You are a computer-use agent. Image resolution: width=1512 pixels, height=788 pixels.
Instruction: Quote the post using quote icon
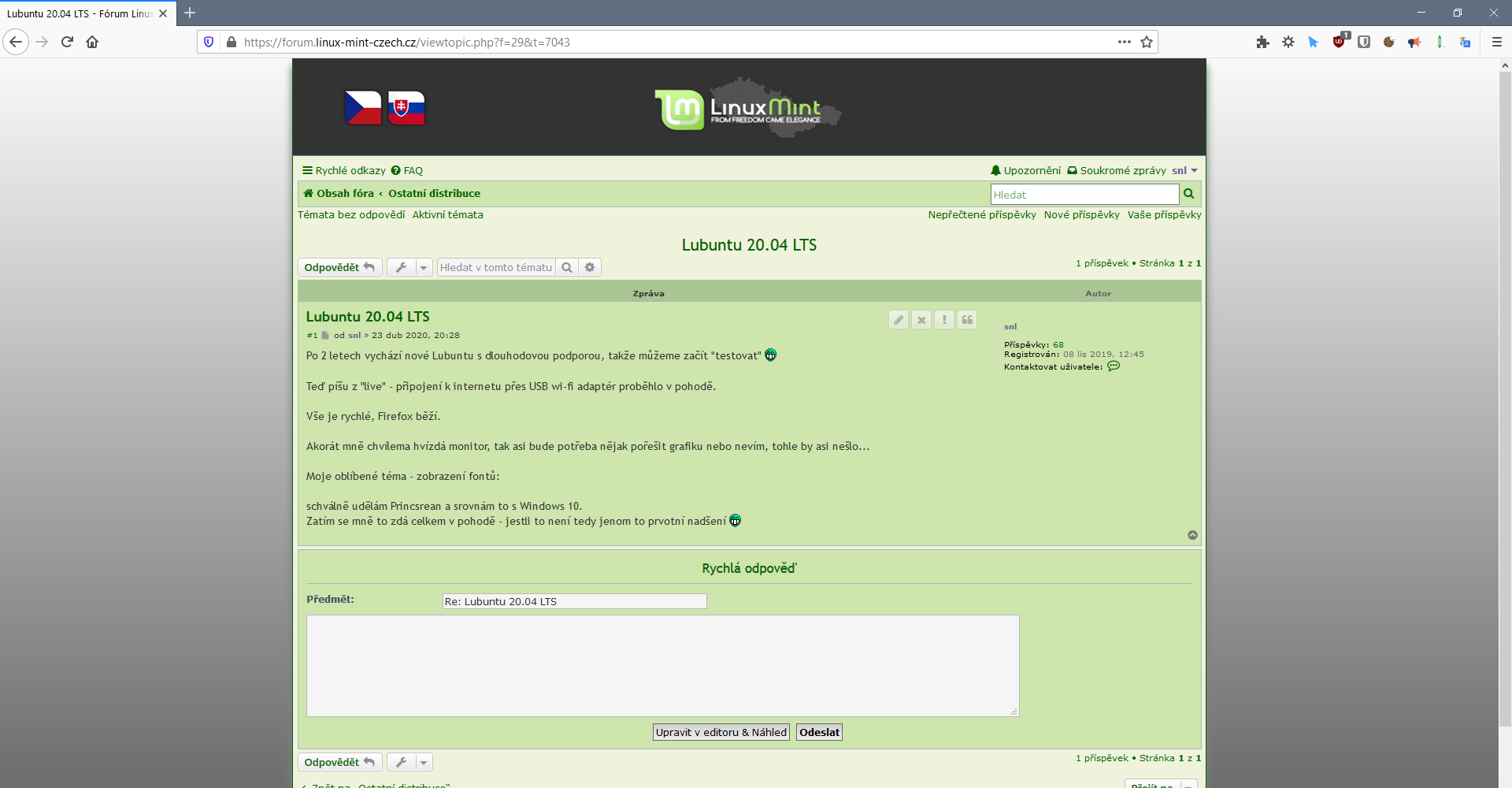pyautogui.click(x=967, y=320)
